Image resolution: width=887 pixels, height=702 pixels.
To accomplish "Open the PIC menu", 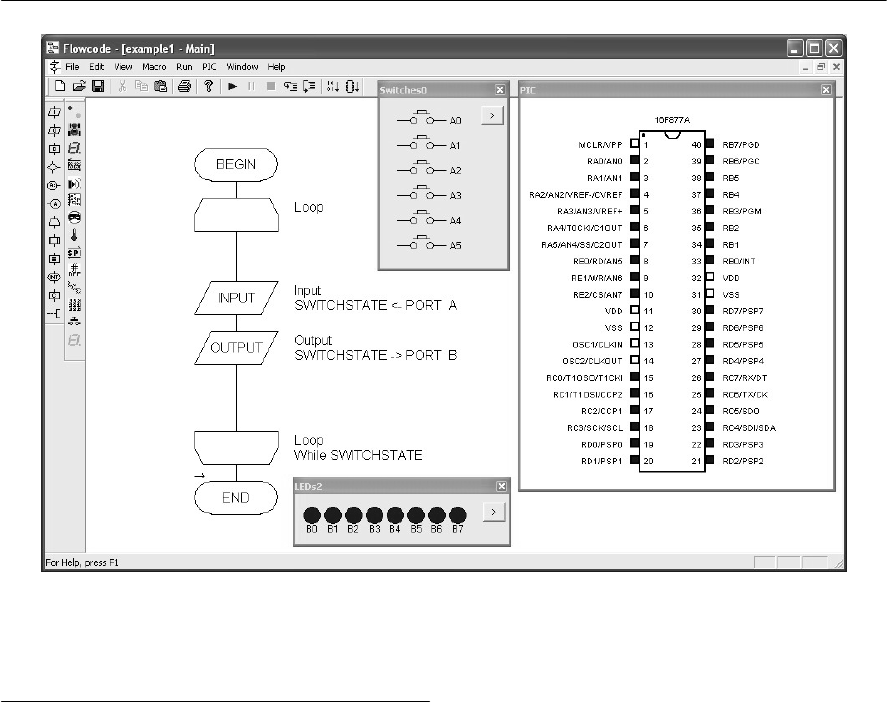I will coord(209,67).
